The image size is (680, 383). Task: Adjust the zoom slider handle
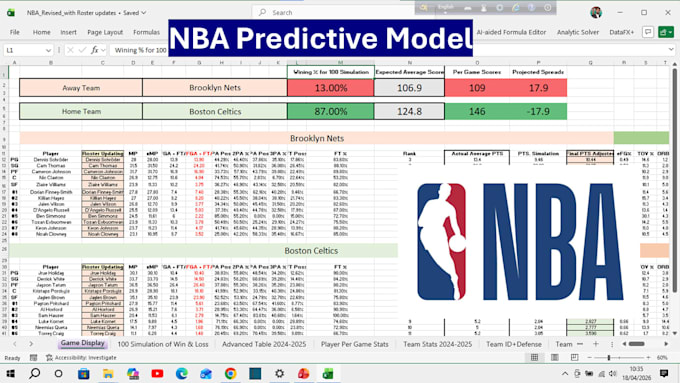click(609, 357)
